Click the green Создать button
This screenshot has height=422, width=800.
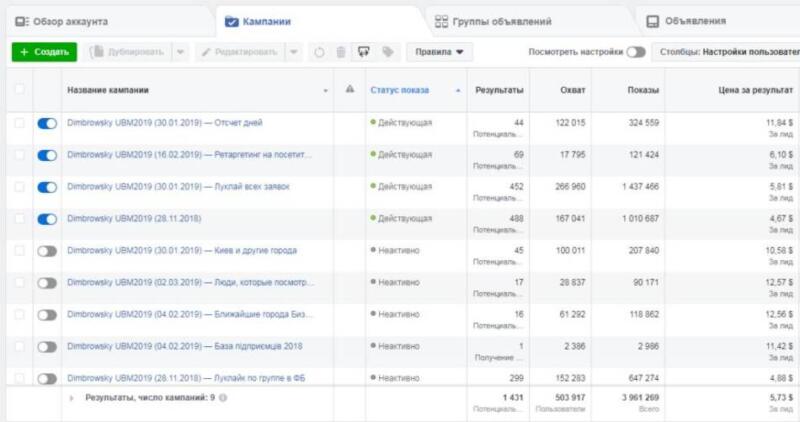coord(42,52)
